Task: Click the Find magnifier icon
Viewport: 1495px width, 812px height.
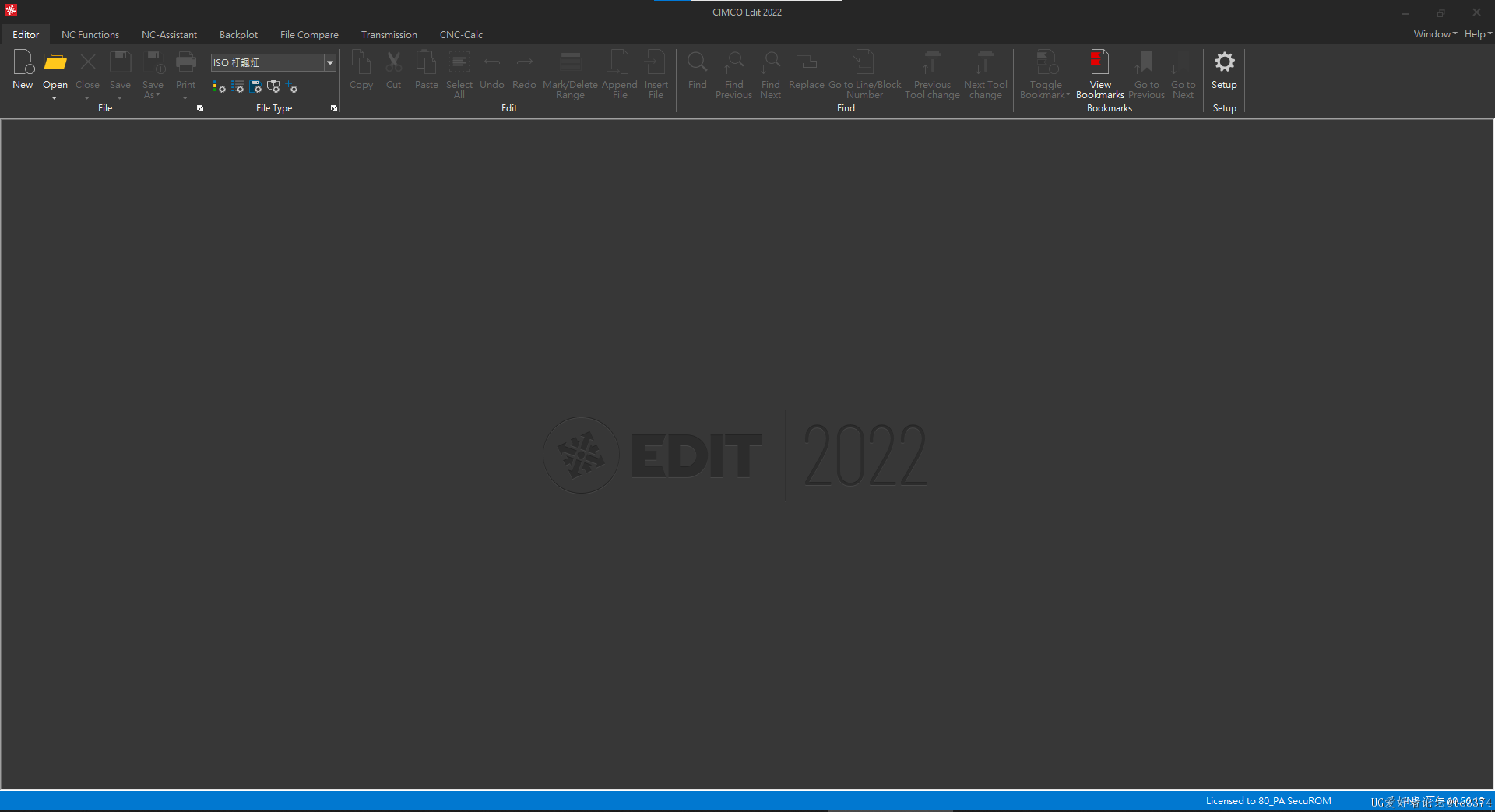Action: [698, 62]
